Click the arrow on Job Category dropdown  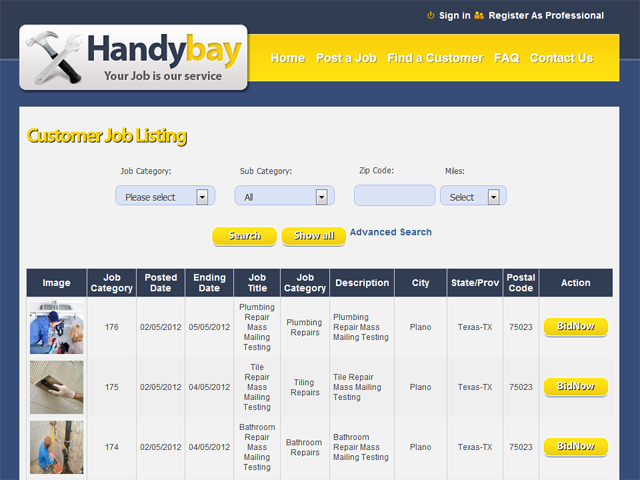click(x=202, y=197)
